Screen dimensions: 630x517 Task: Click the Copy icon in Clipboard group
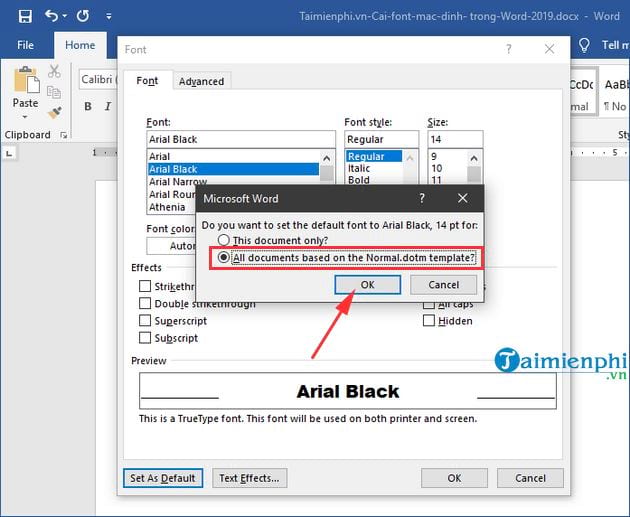point(54,92)
